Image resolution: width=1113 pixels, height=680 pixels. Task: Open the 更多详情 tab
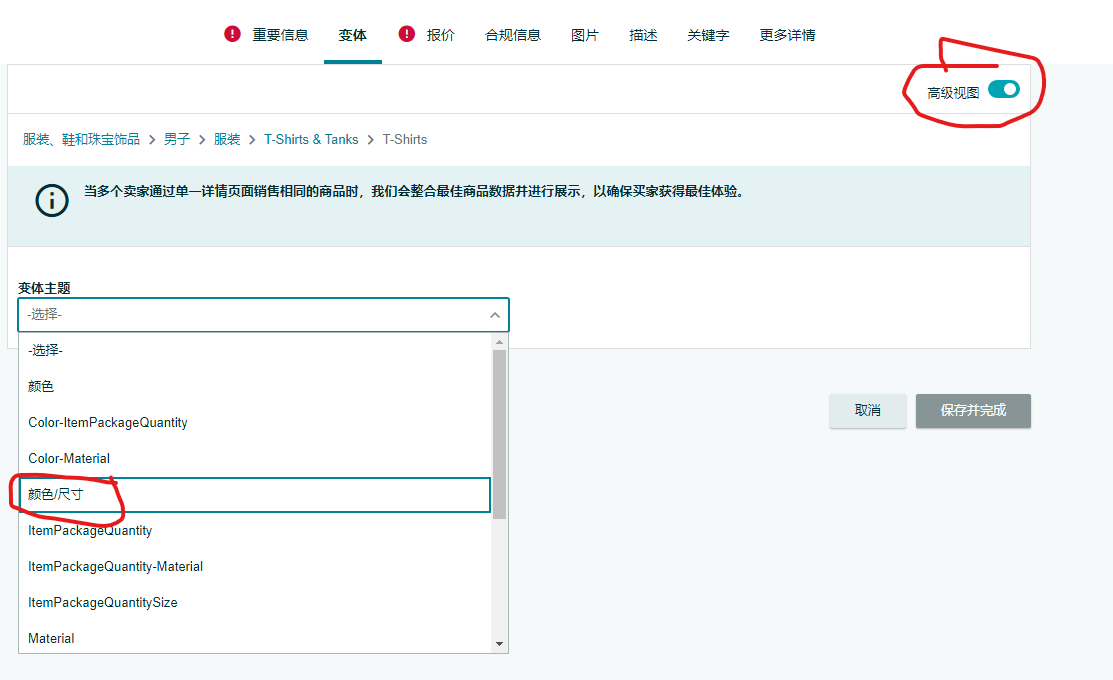787,35
